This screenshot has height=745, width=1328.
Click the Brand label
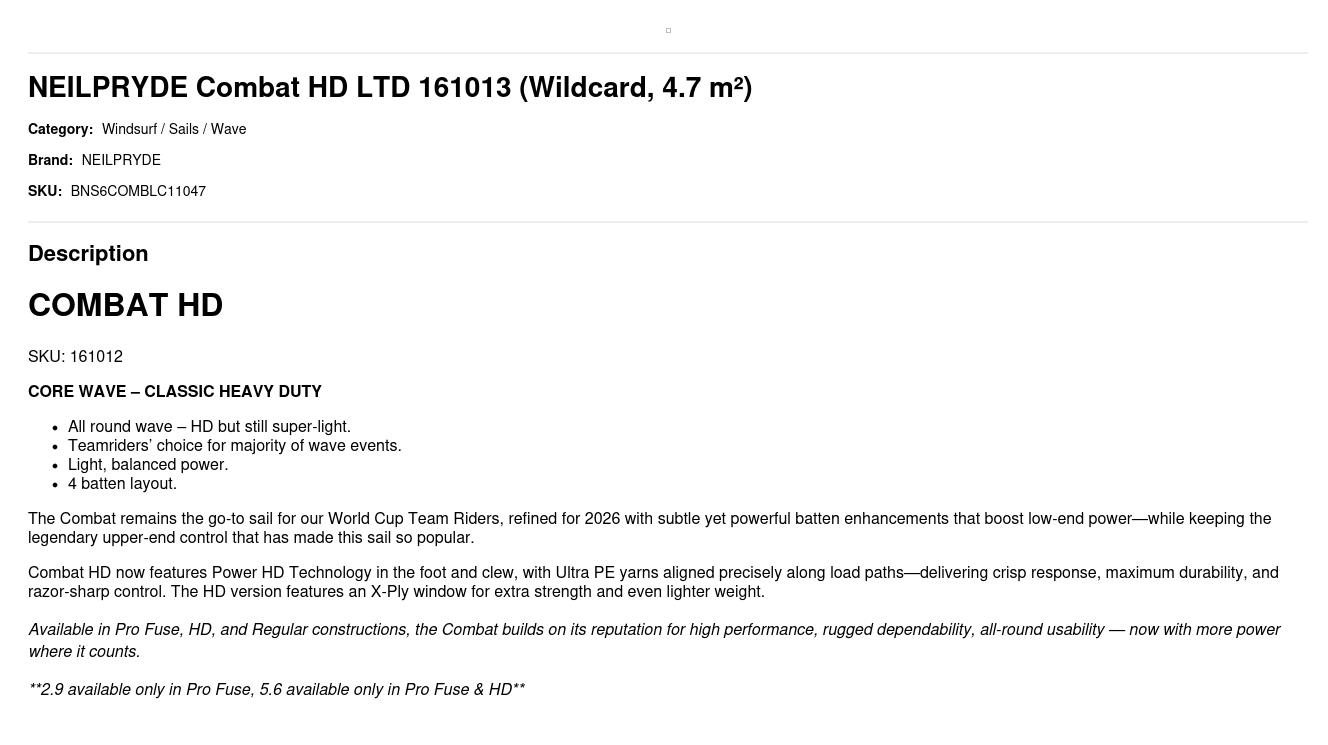50,160
